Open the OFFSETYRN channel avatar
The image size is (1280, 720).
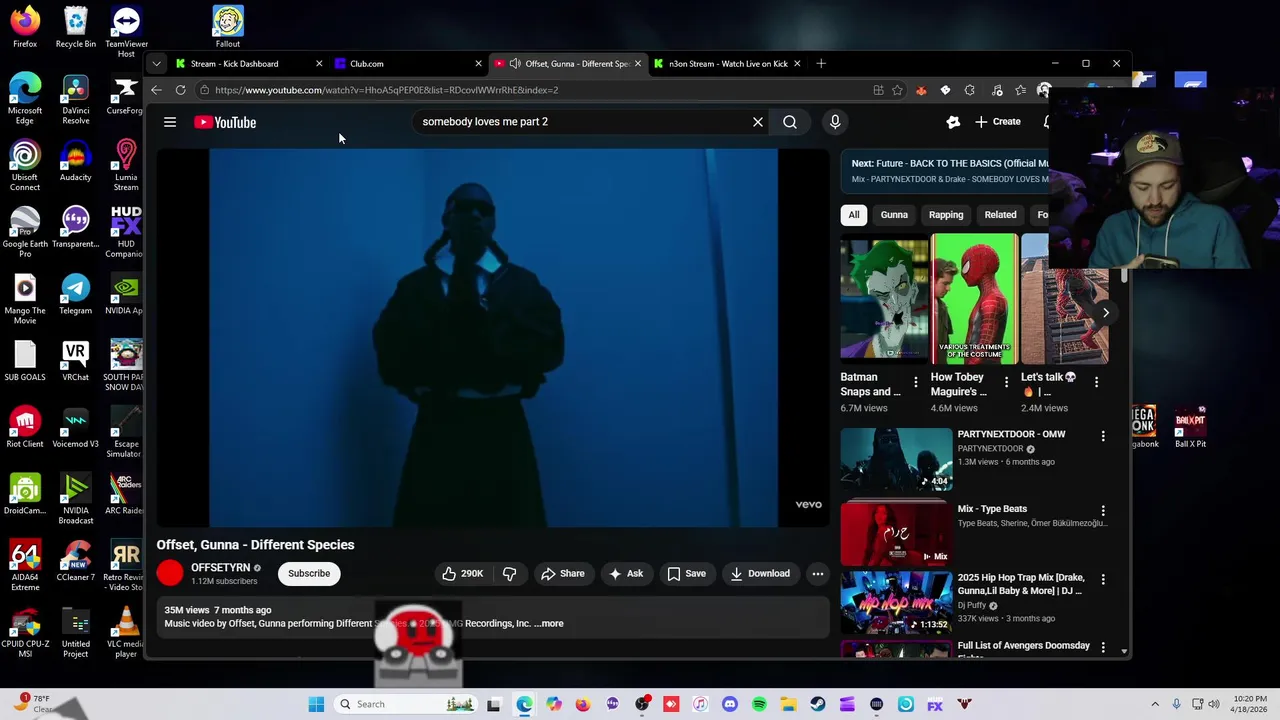tap(170, 573)
